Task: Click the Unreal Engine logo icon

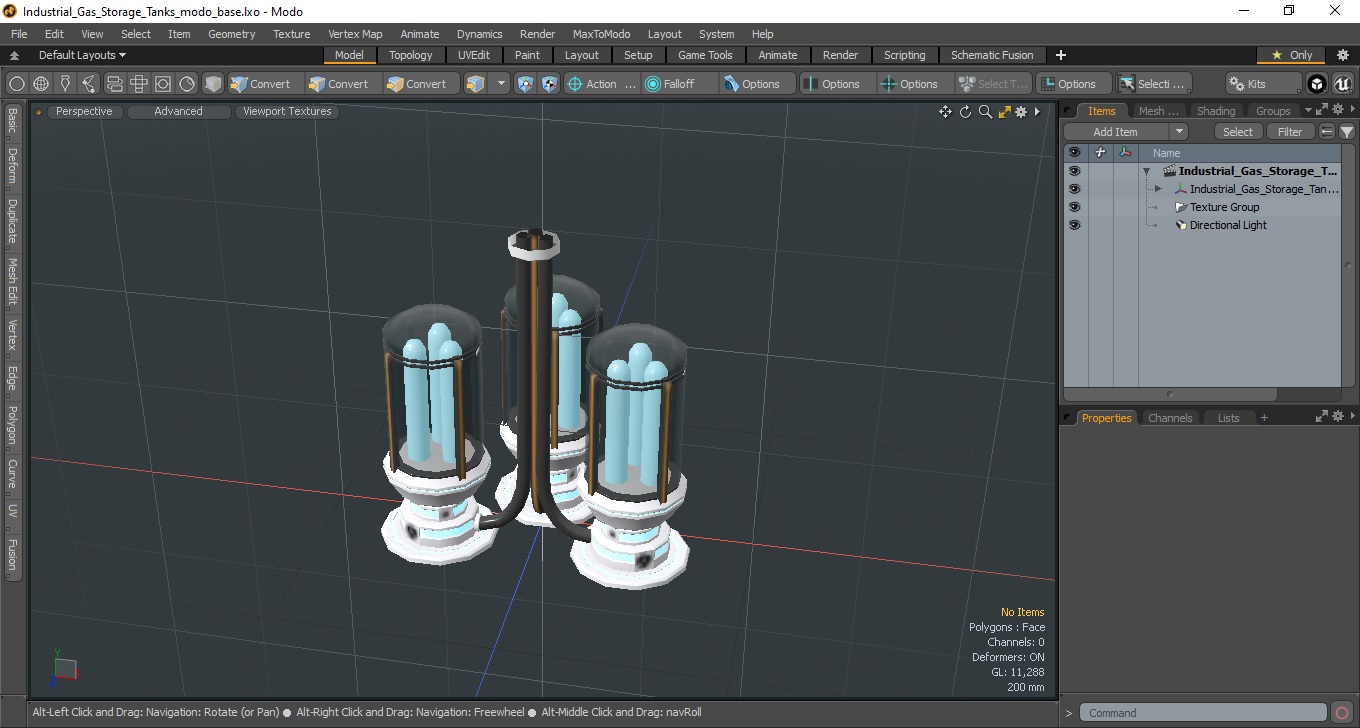Action: (1342, 84)
